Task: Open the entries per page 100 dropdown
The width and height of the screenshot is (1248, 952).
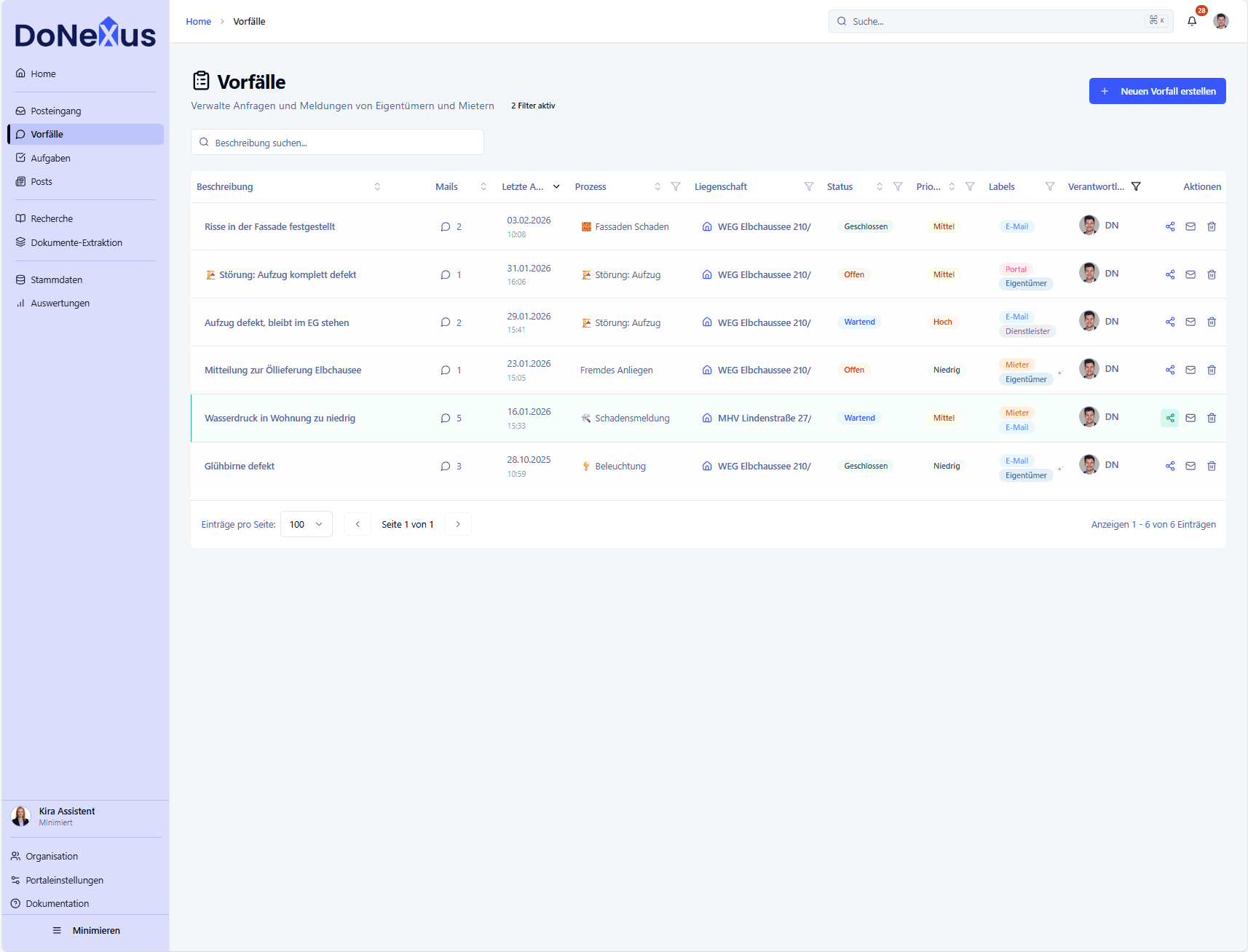Action: coord(307,524)
